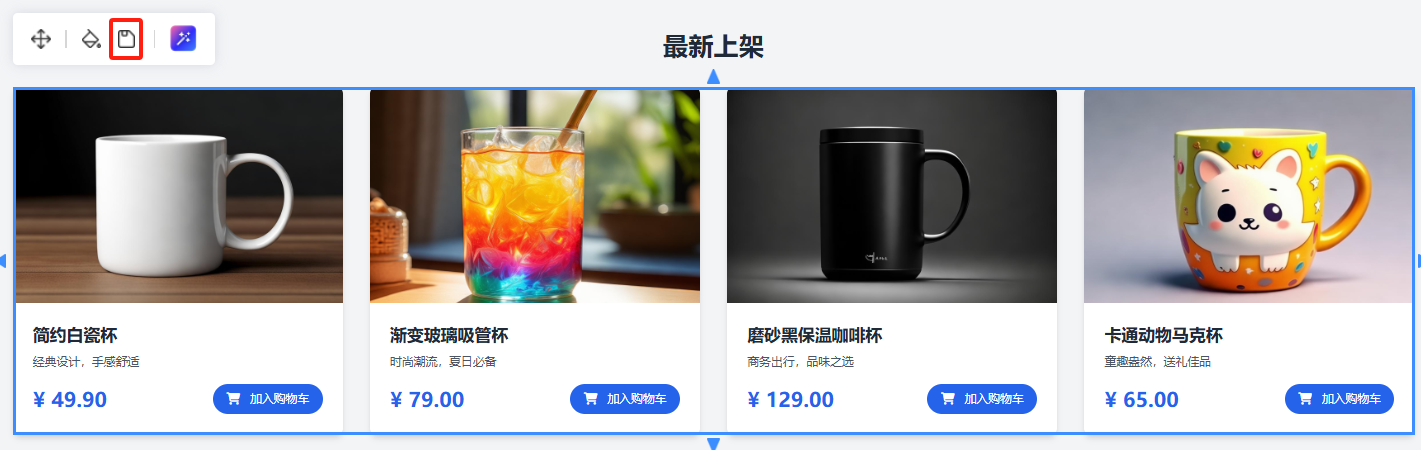Click the bottom blue triangle selection handle
The height and width of the screenshot is (450, 1421).
713,443
